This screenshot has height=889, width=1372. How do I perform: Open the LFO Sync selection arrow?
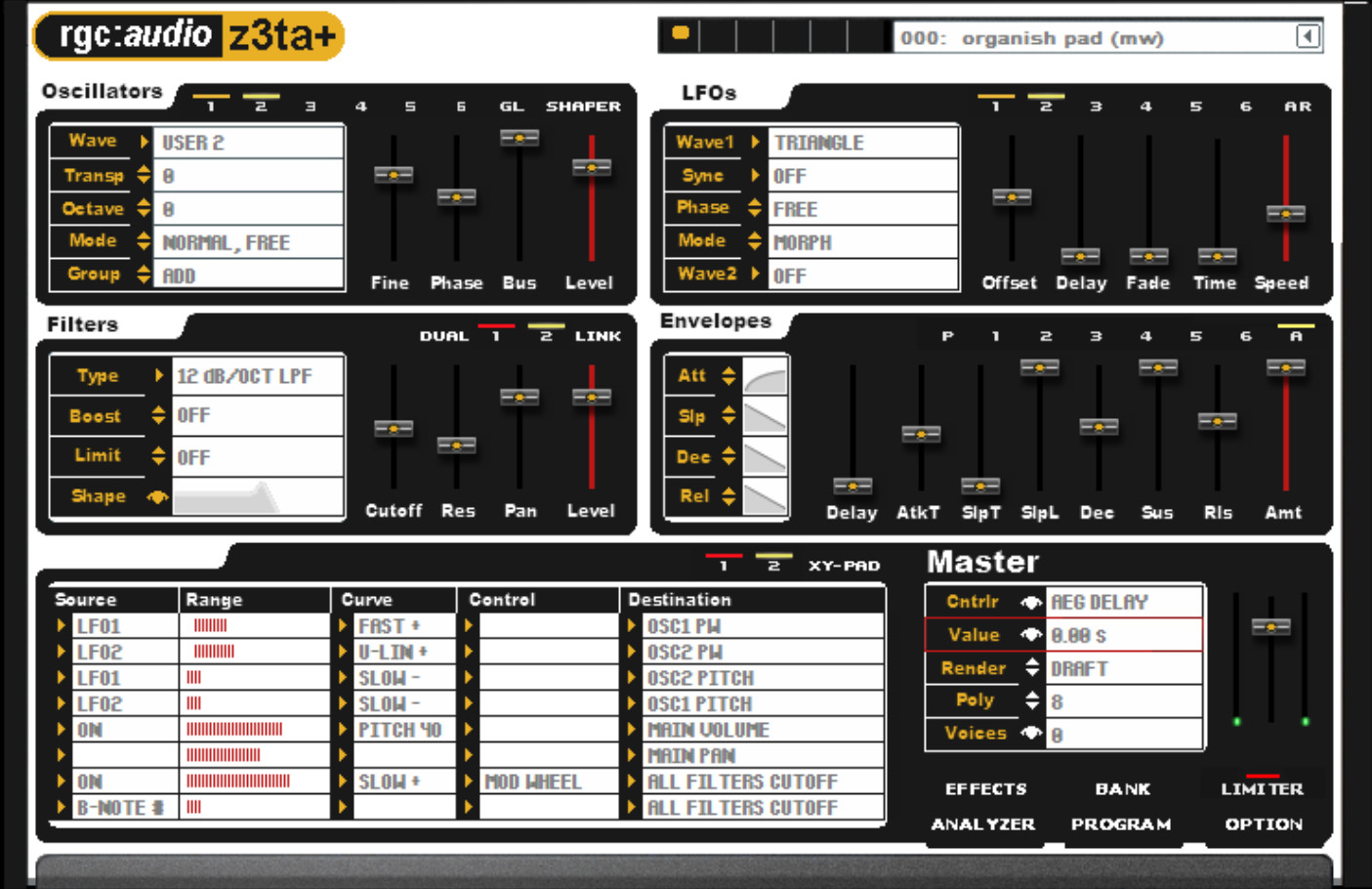tap(755, 176)
